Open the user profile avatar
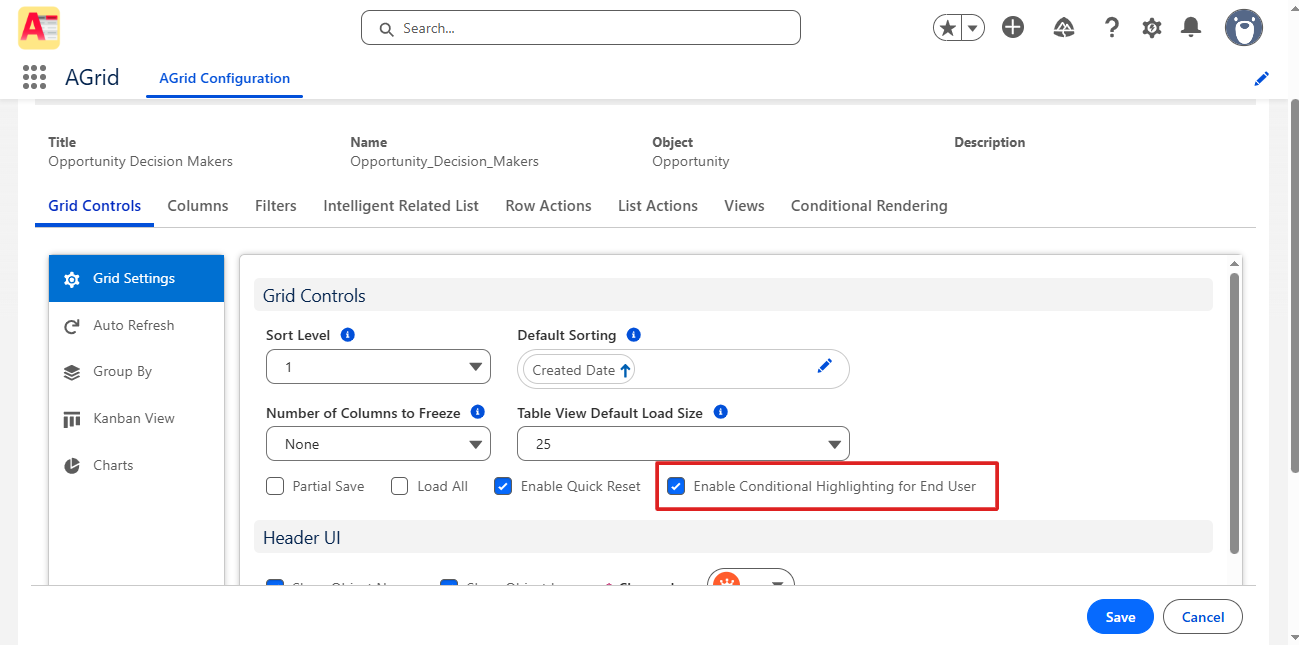The image size is (1299, 645). click(x=1244, y=28)
